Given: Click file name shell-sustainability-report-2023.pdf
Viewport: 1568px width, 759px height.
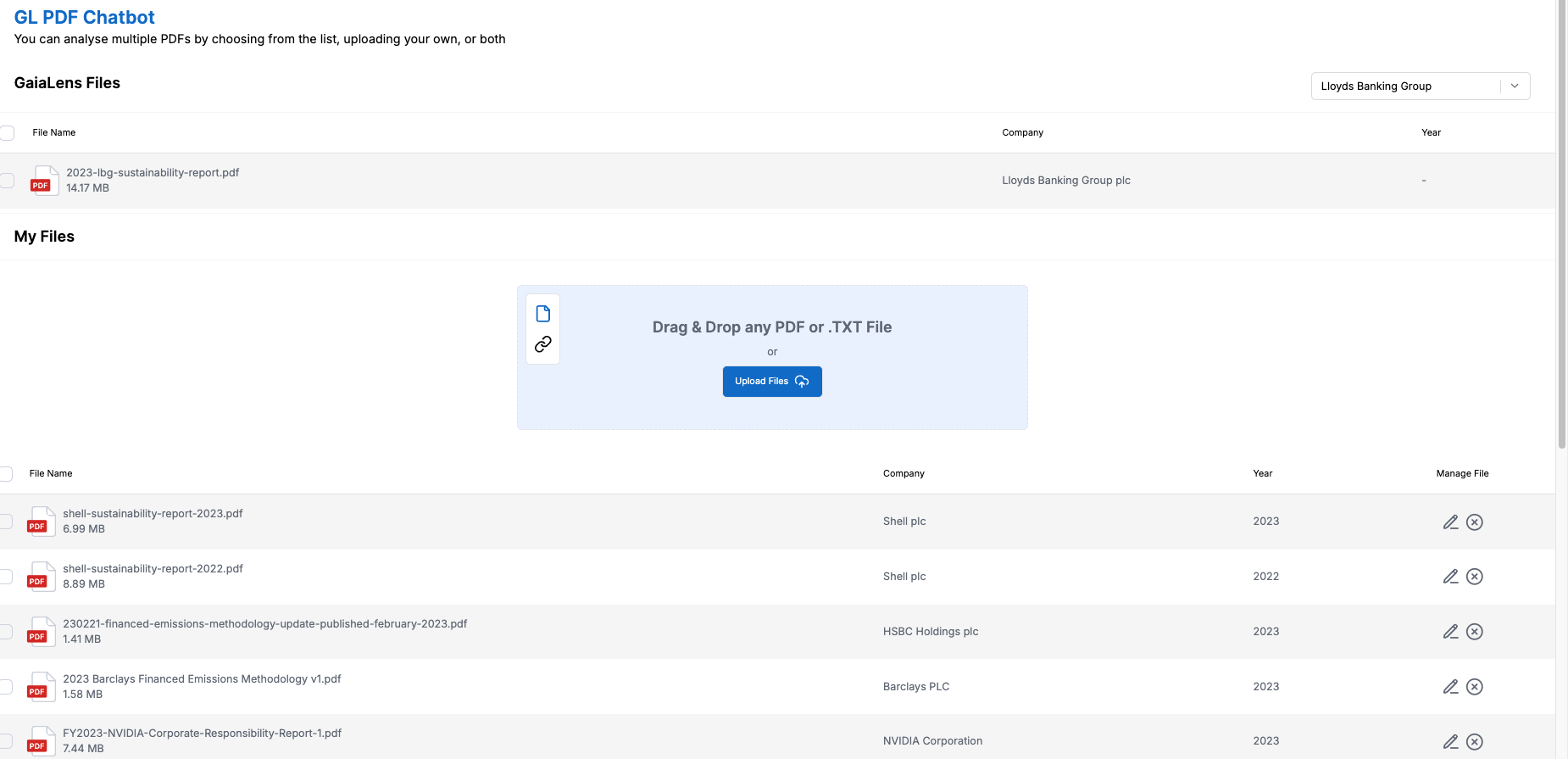Looking at the screenshot, I should click(153, 513).
